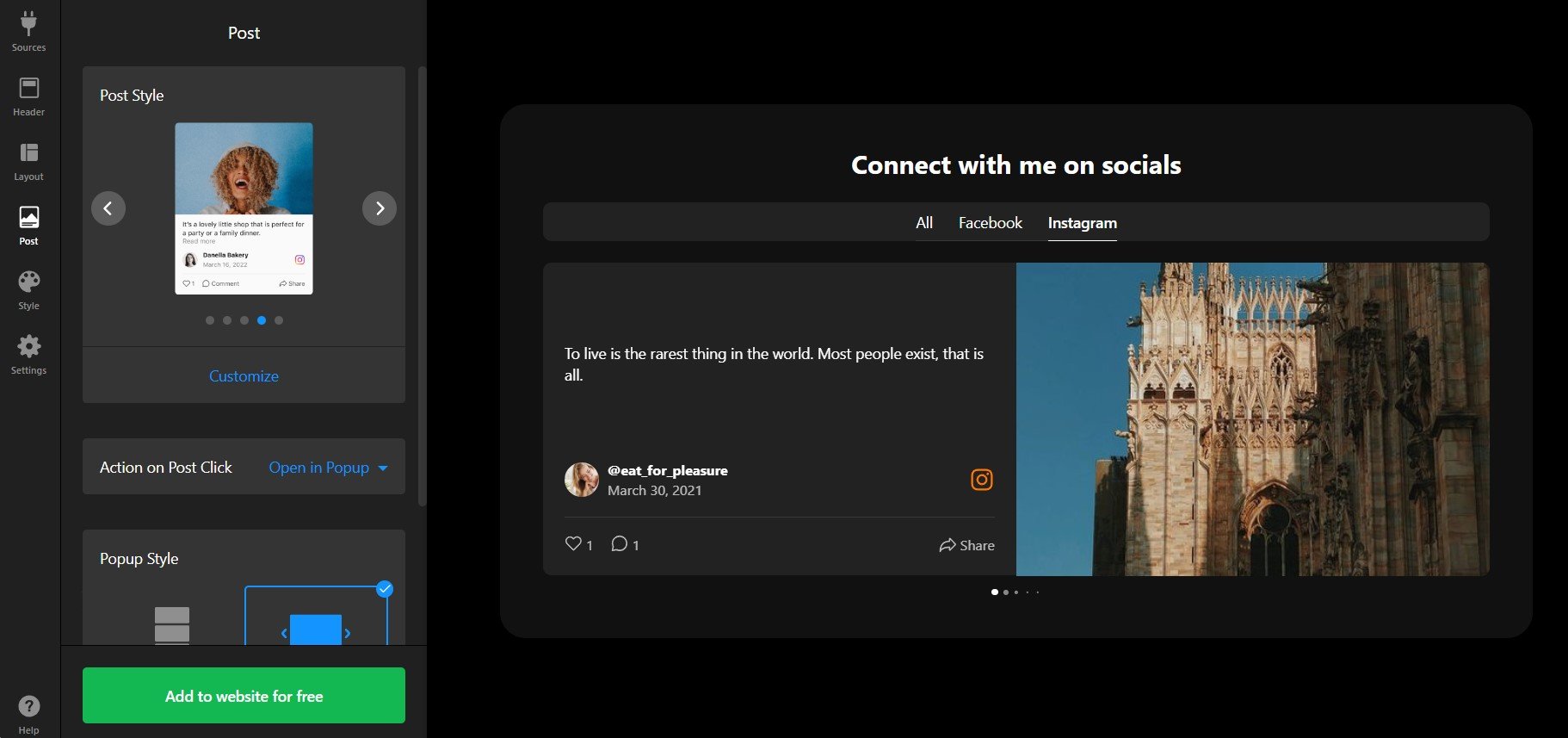Click the heart like icon on the post
Image resolution: width=1568 pixels, height=738 pixels.
click(573, 543)
